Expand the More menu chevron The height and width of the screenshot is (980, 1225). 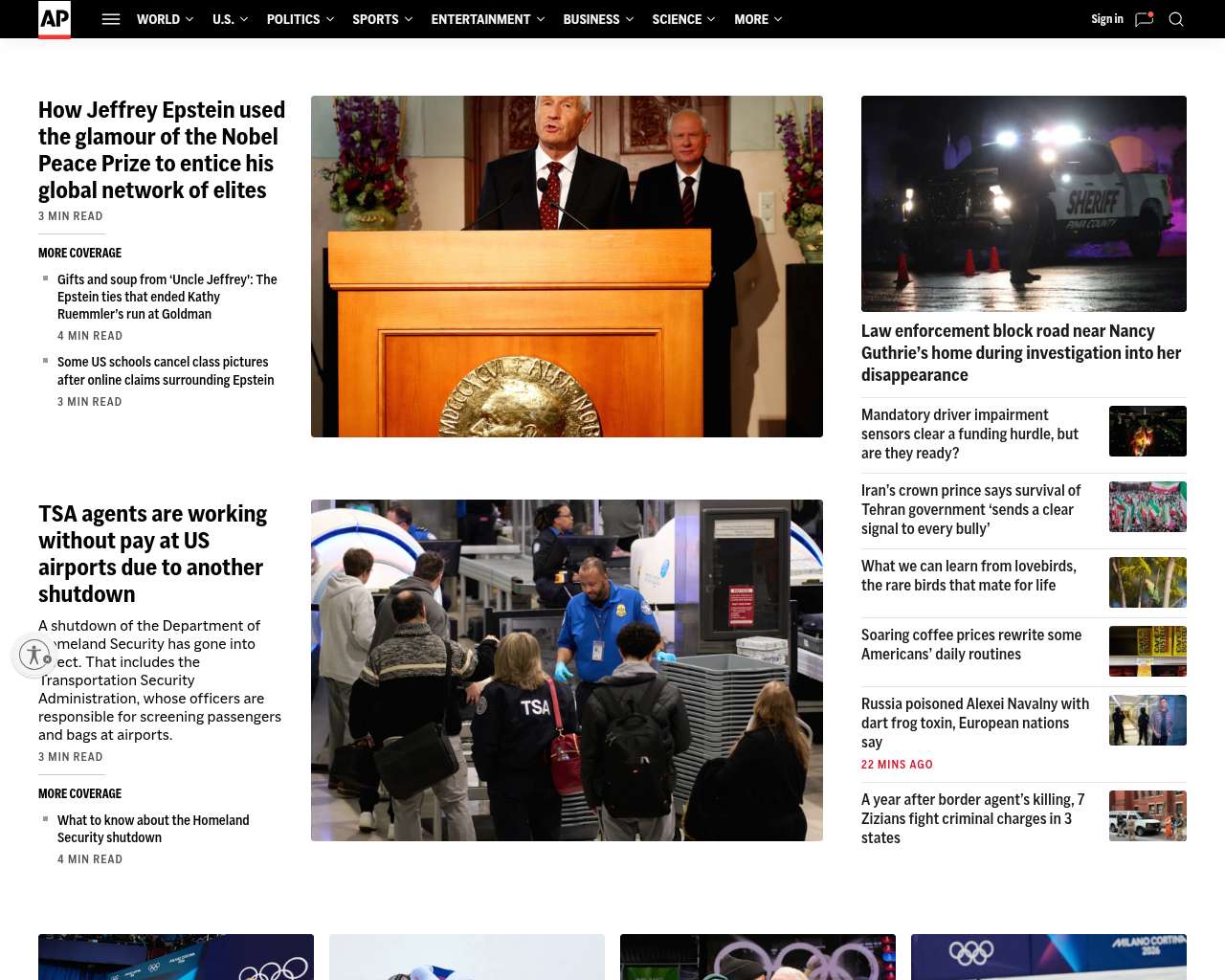(x=778, y=19)
